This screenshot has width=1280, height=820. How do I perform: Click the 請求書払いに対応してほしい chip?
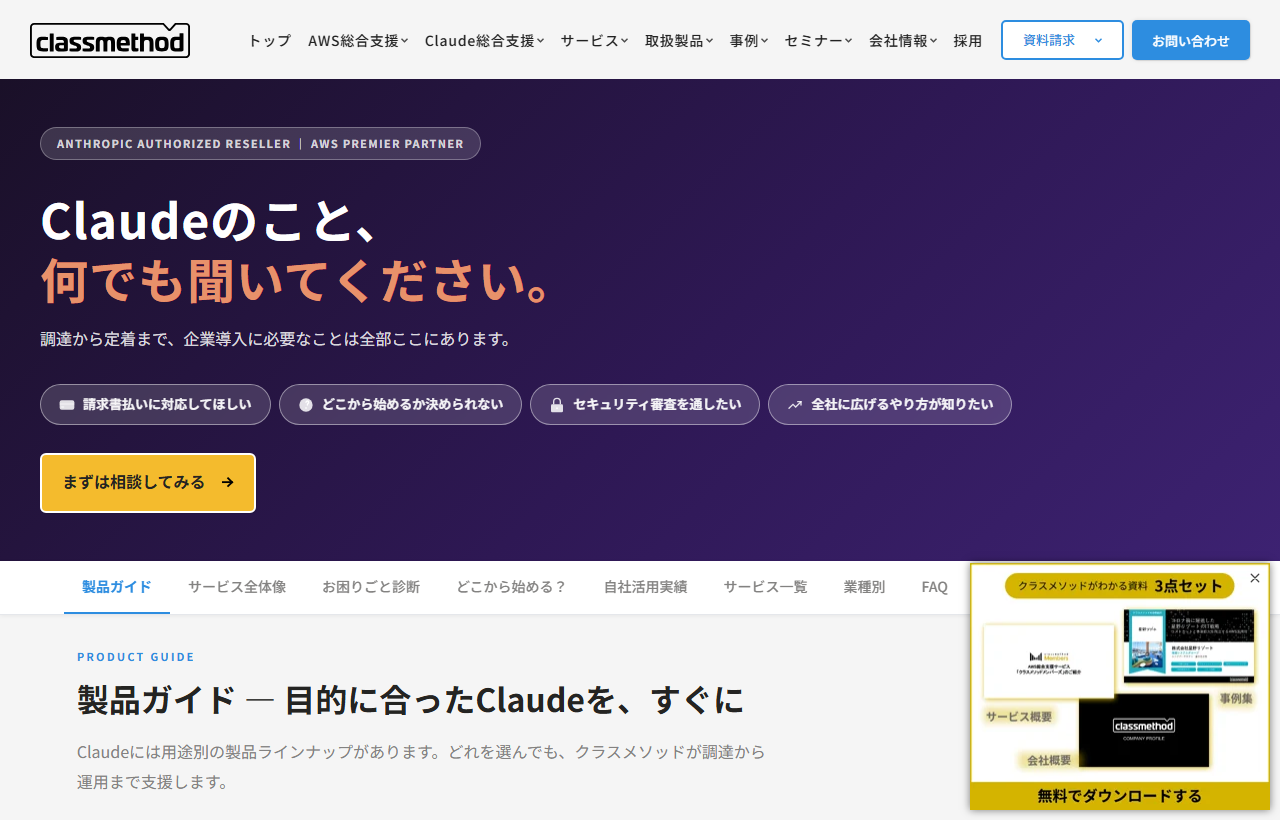[x=155, y=404]
